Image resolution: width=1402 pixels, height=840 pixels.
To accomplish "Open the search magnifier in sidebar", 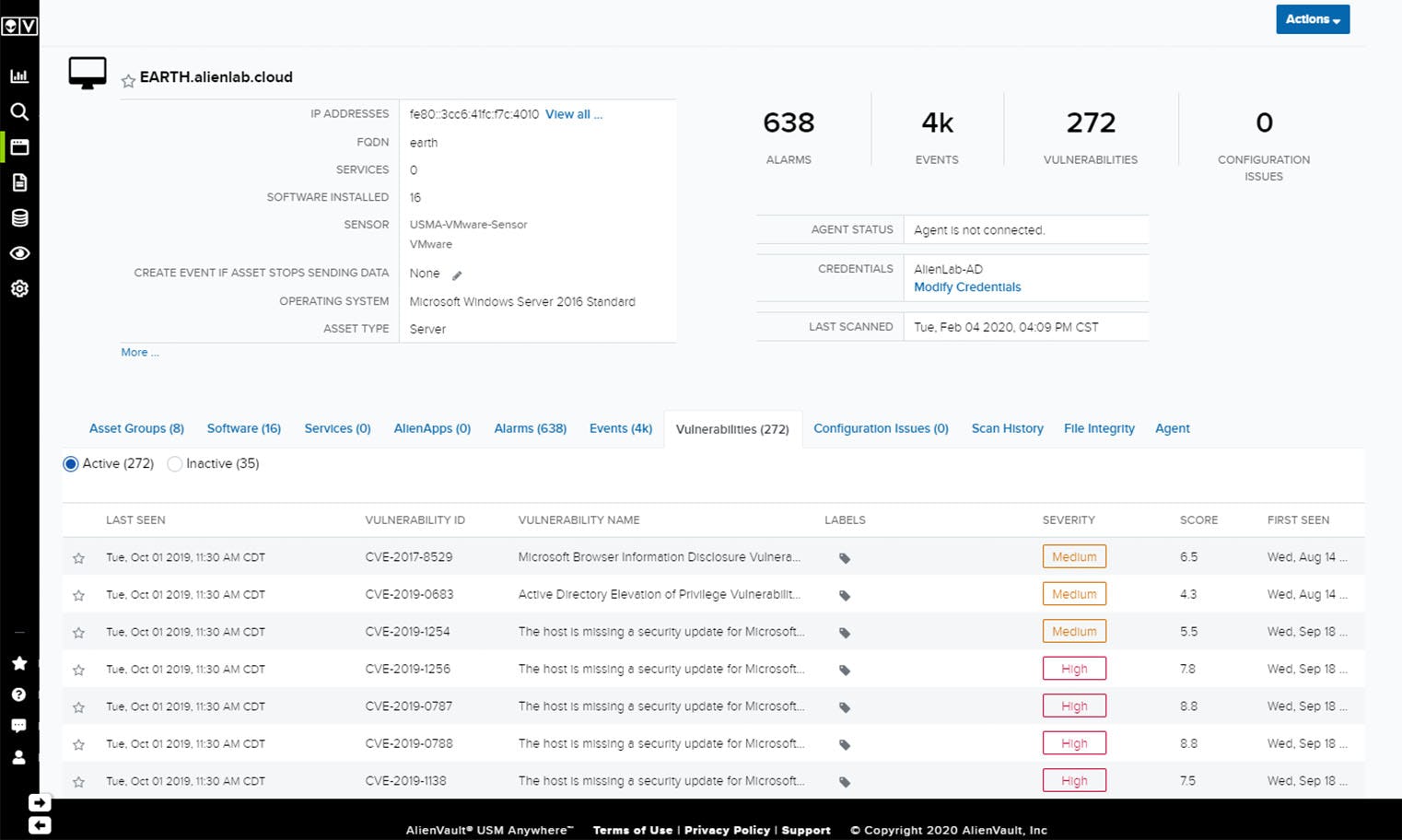I will [x=19, y=111].
